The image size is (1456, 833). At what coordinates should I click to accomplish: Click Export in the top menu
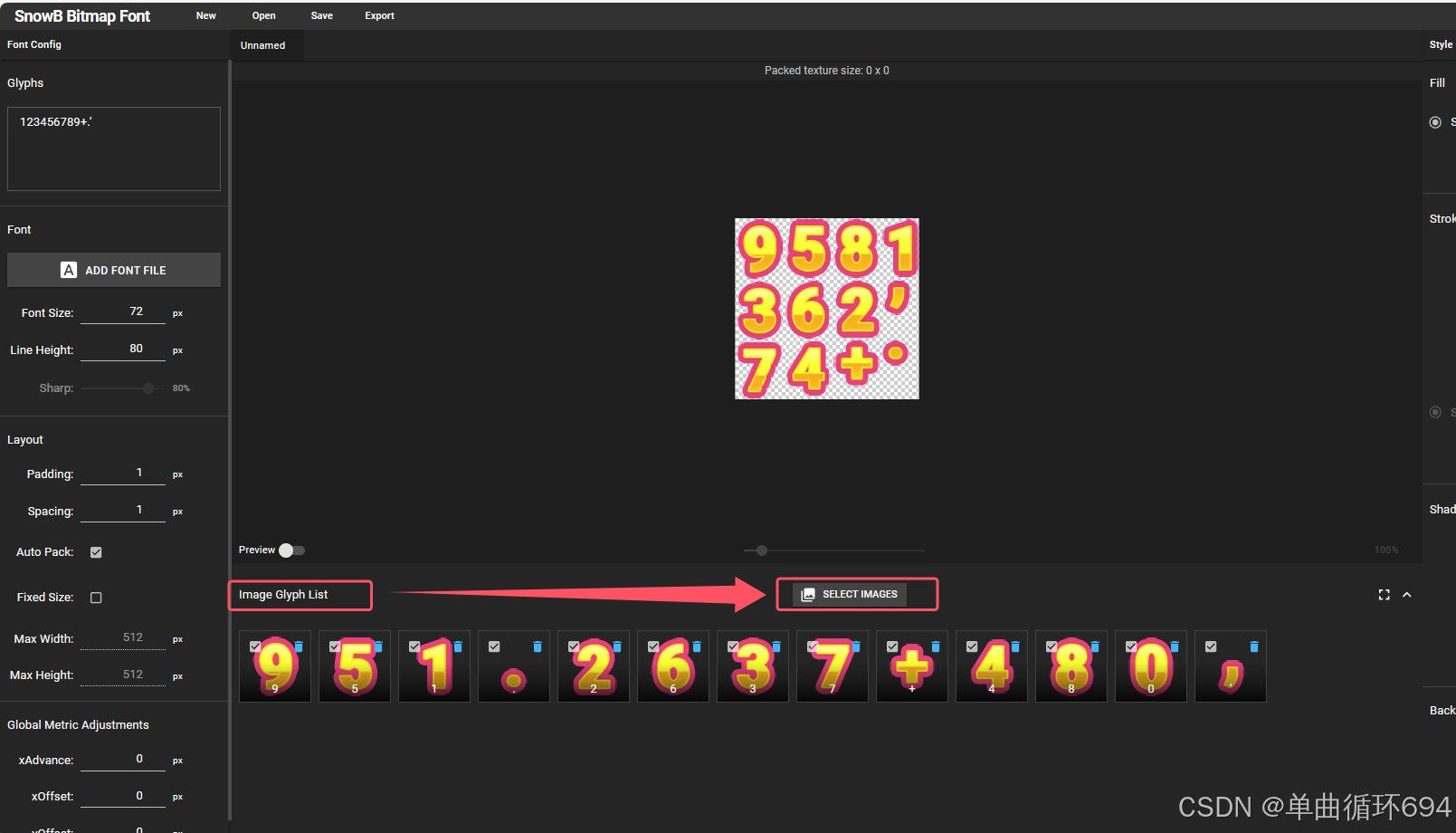380,15
